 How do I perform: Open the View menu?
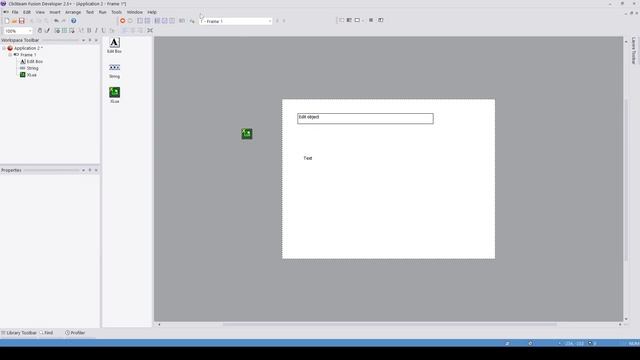[40, 12]
